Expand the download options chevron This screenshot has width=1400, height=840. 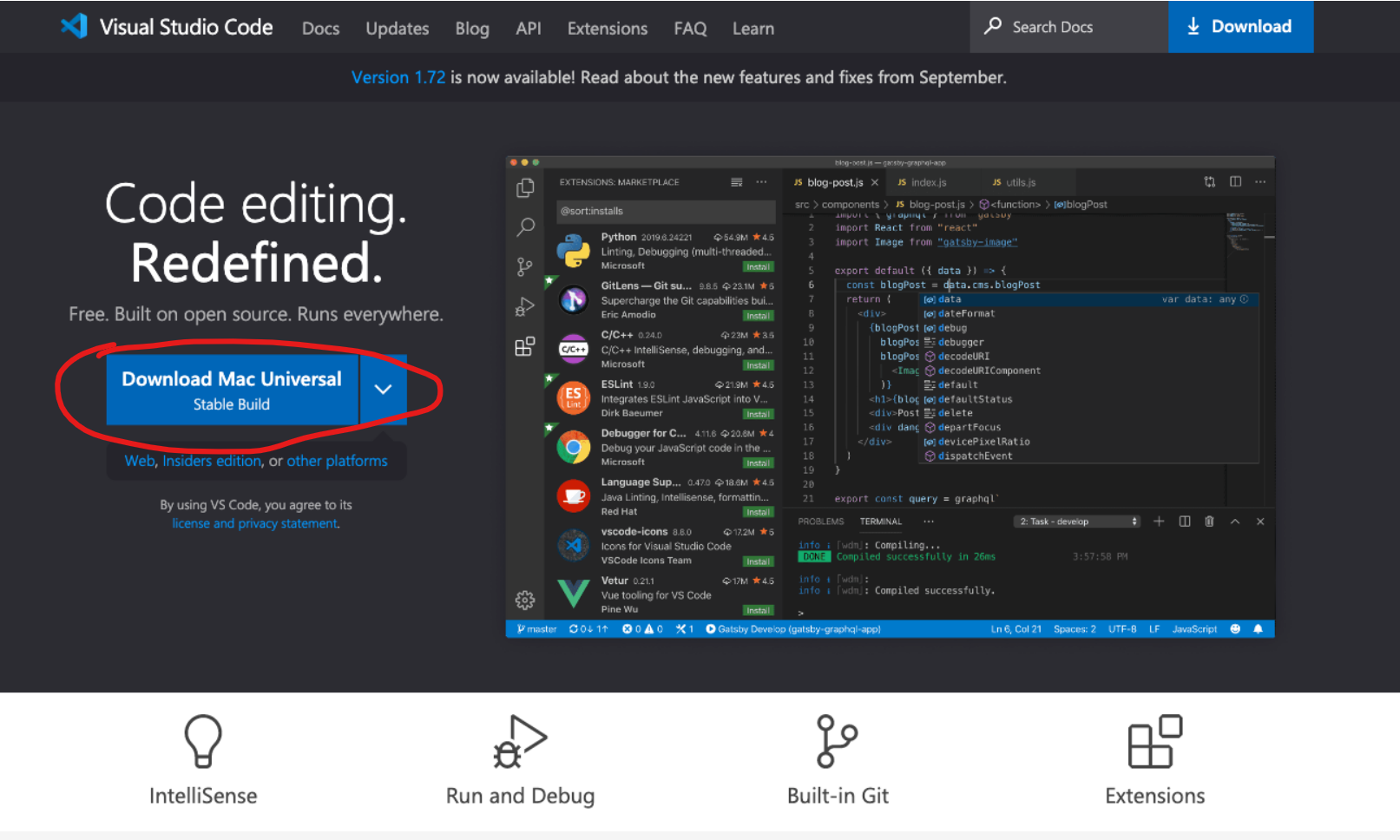click(383, 390)
